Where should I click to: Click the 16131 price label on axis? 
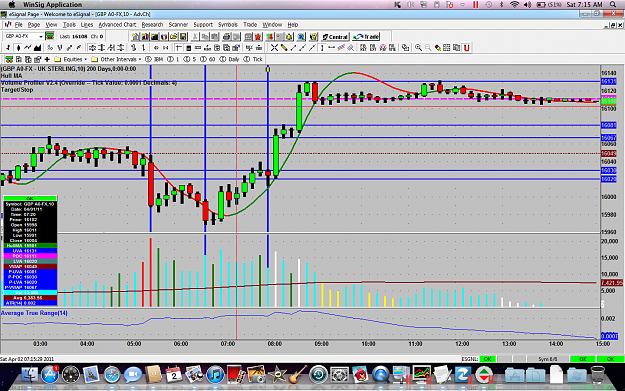click(609, 82)
